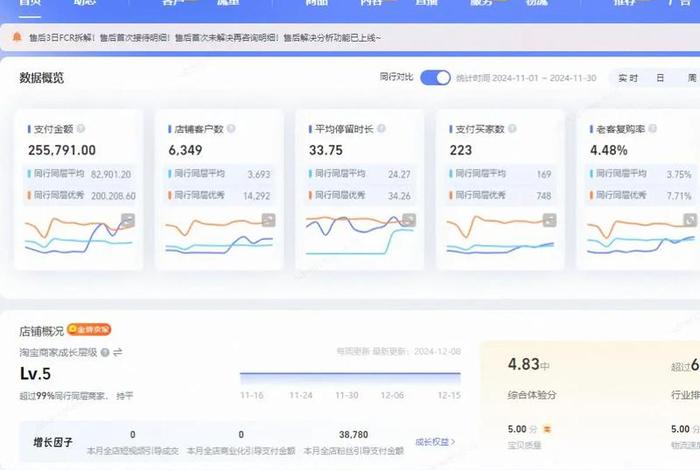Click the 4.83 综合体验分 score
700x470 pixels.
(x=524, y=364)
